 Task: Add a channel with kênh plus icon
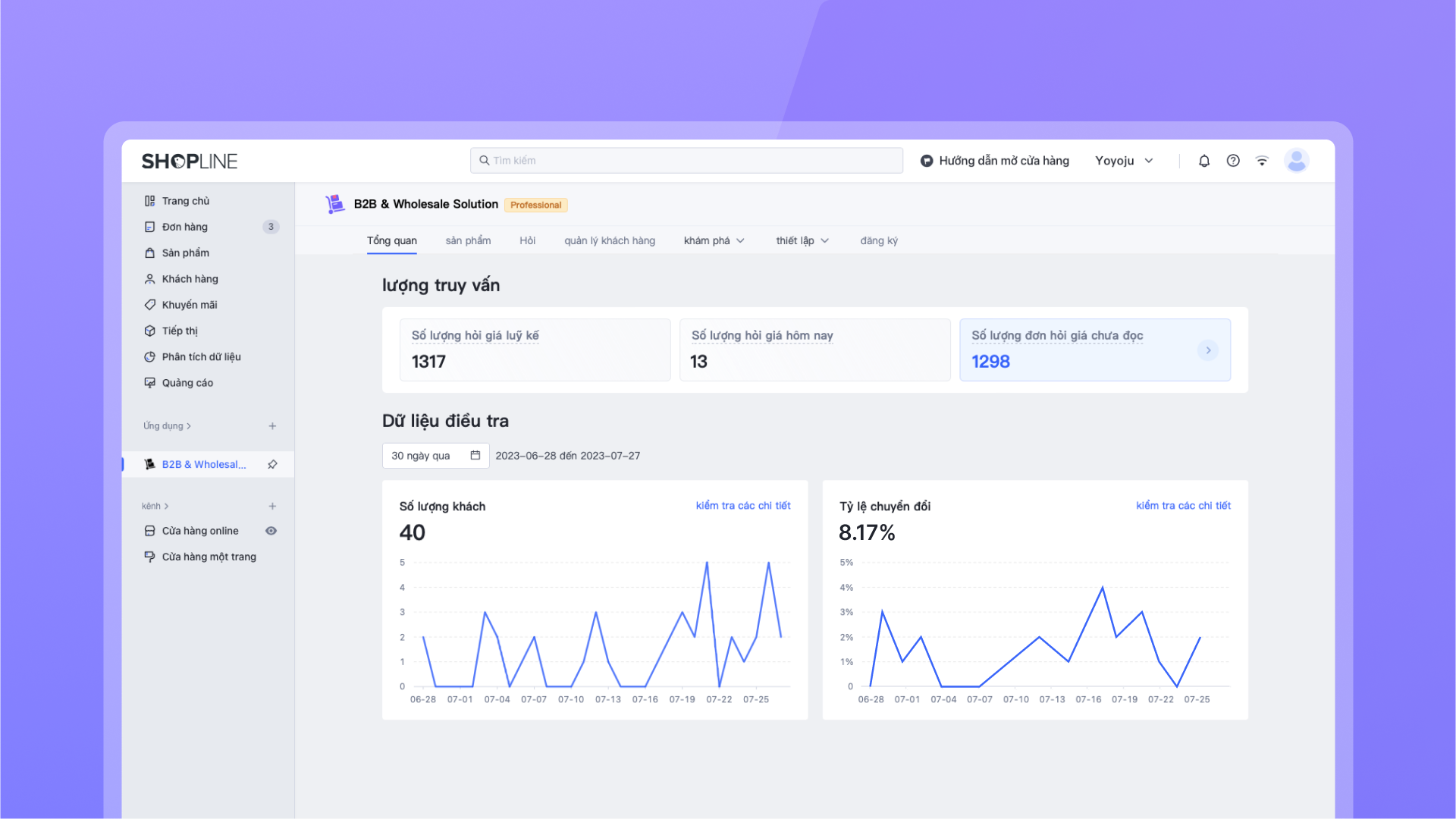pos(272,506)
